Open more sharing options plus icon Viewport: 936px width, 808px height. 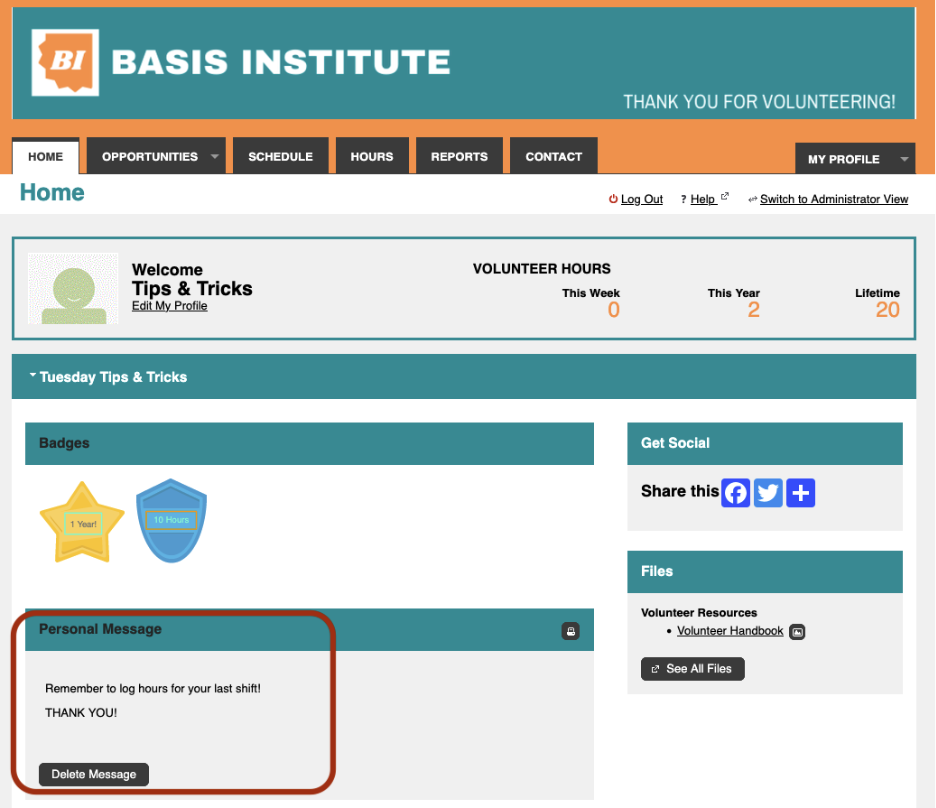pyautogui.click(x=801, y=493)
